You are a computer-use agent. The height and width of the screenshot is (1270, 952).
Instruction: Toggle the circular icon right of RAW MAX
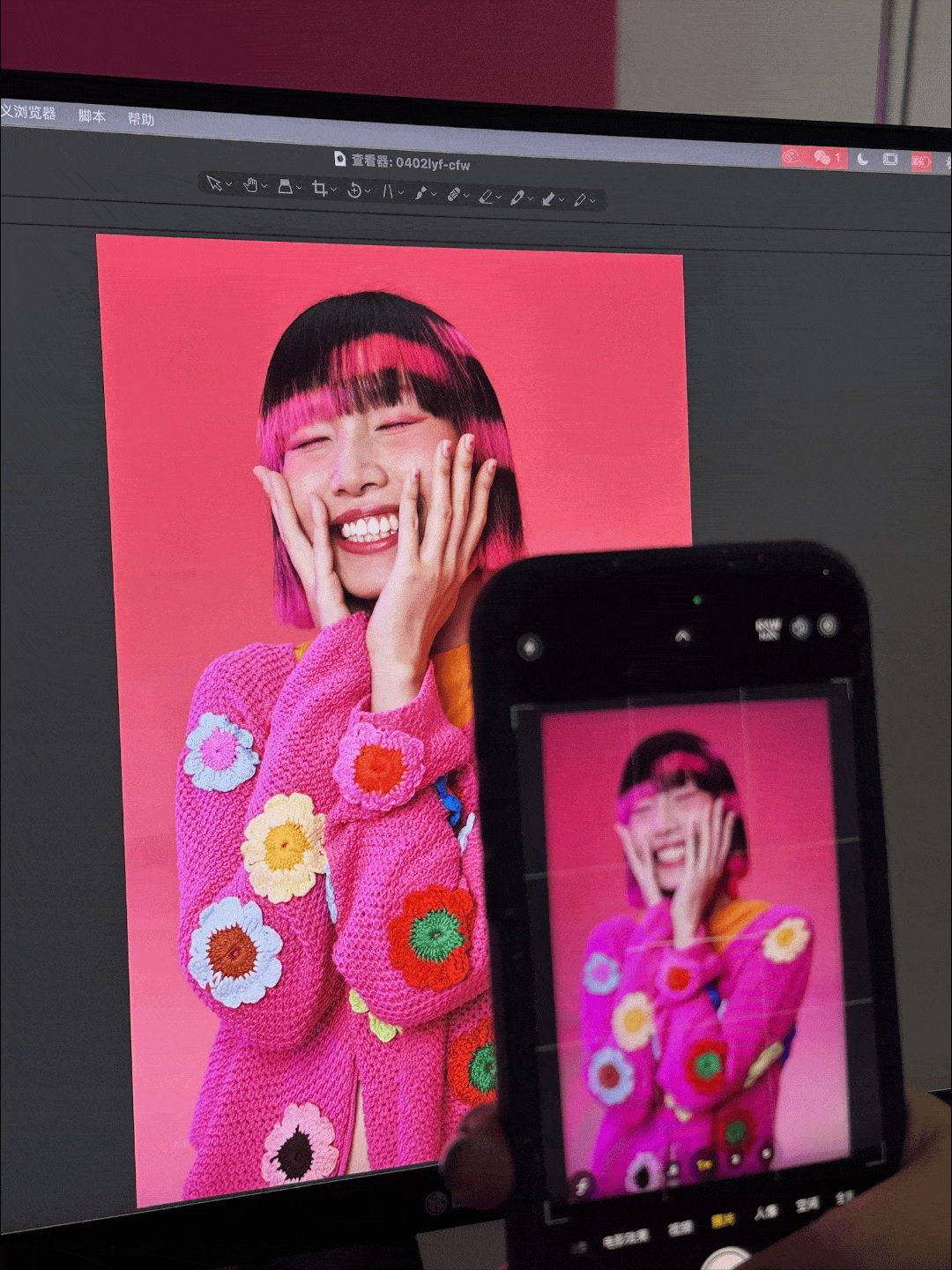(x=800, y=627)
